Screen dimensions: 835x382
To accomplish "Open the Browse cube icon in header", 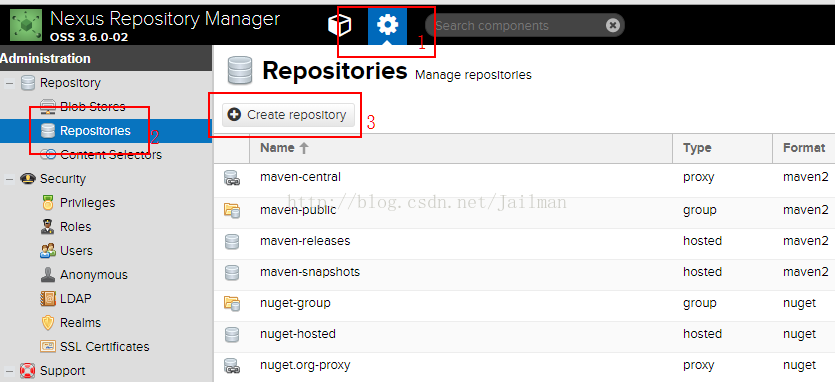I will 339,25.
